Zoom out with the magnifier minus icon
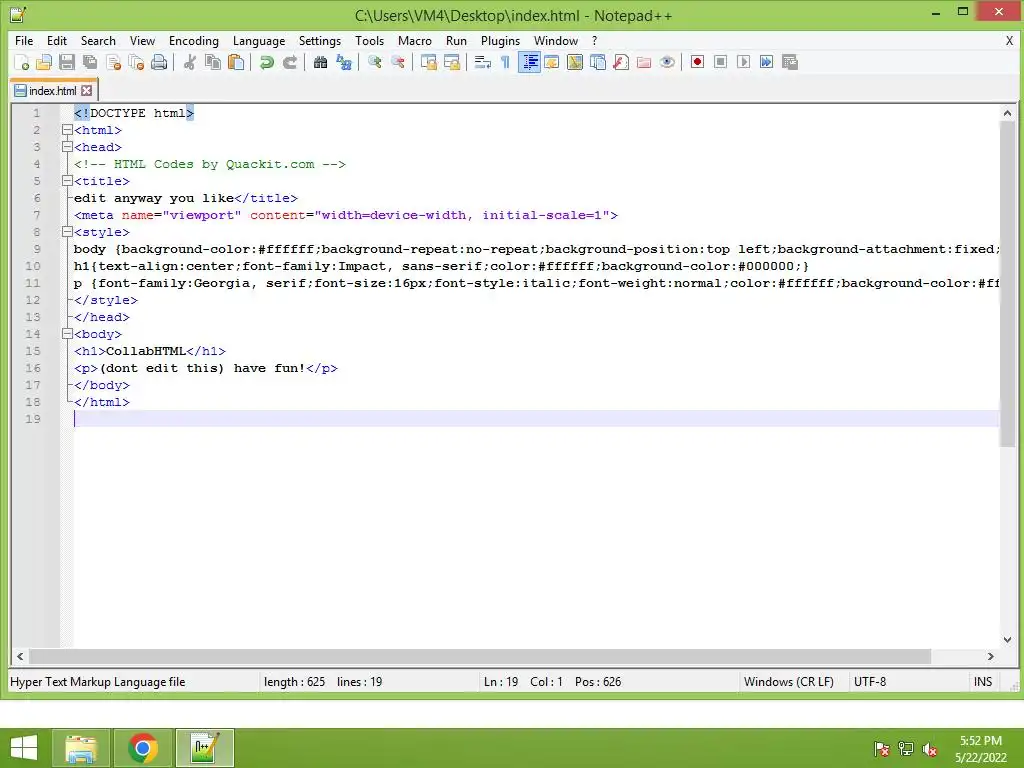Viewport: 1024px width, 768px height. [x=397, y=62]
